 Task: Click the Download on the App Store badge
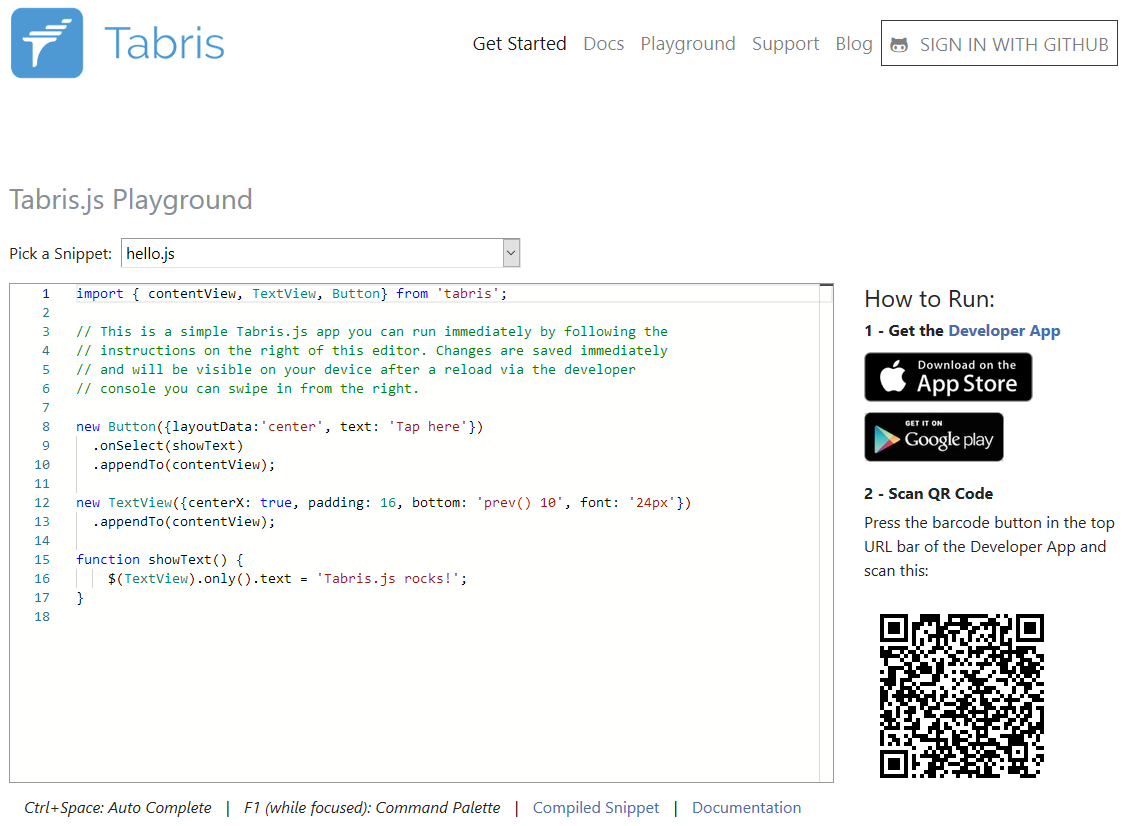(x=948, y=377)
